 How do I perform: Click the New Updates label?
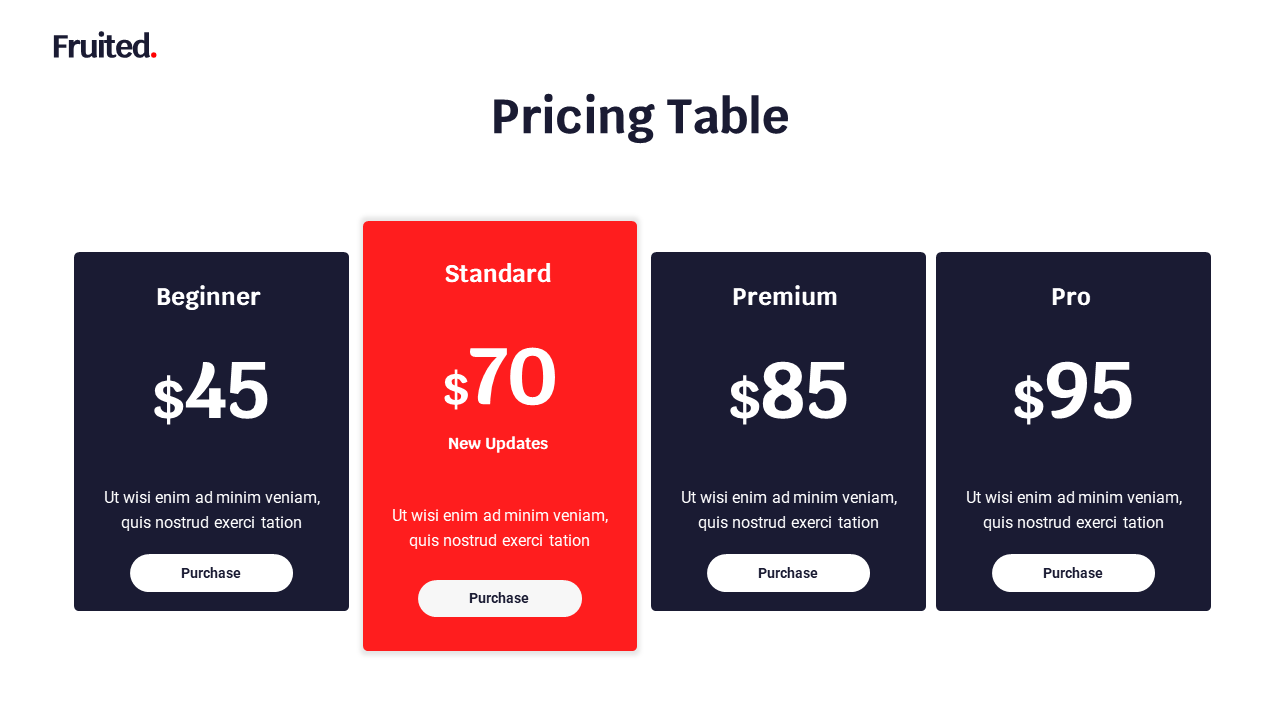click(x=498, y=444)
